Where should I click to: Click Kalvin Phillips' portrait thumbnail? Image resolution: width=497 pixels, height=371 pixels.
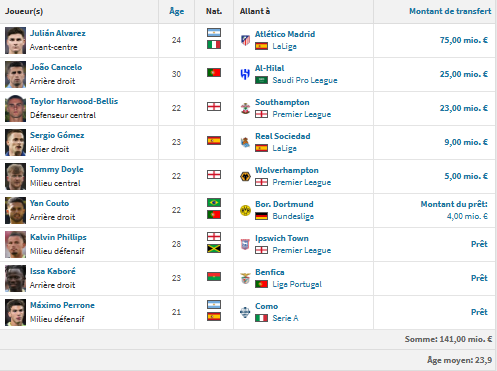pos(15,244)
